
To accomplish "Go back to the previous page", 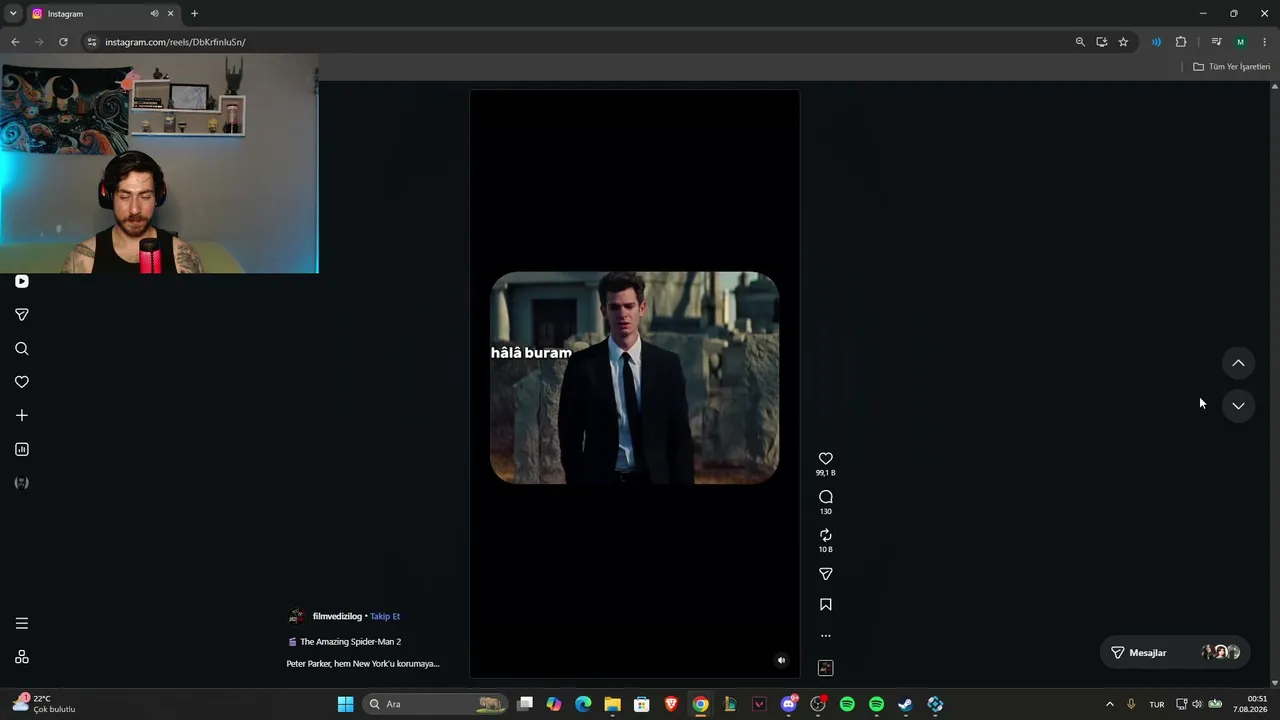I will 15,42.
